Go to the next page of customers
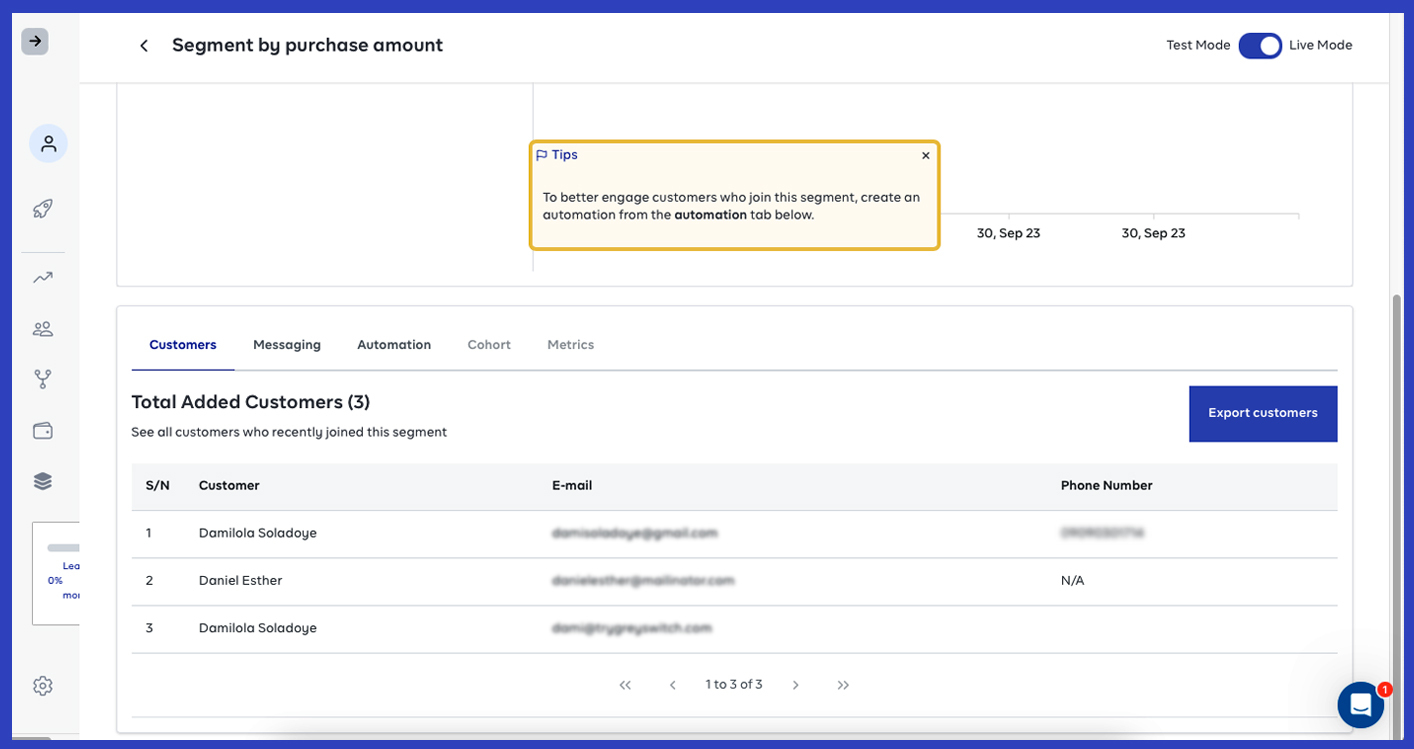The width and height of the screenshot is (1414, 749). pyautogui.click(x=796, y=685)
